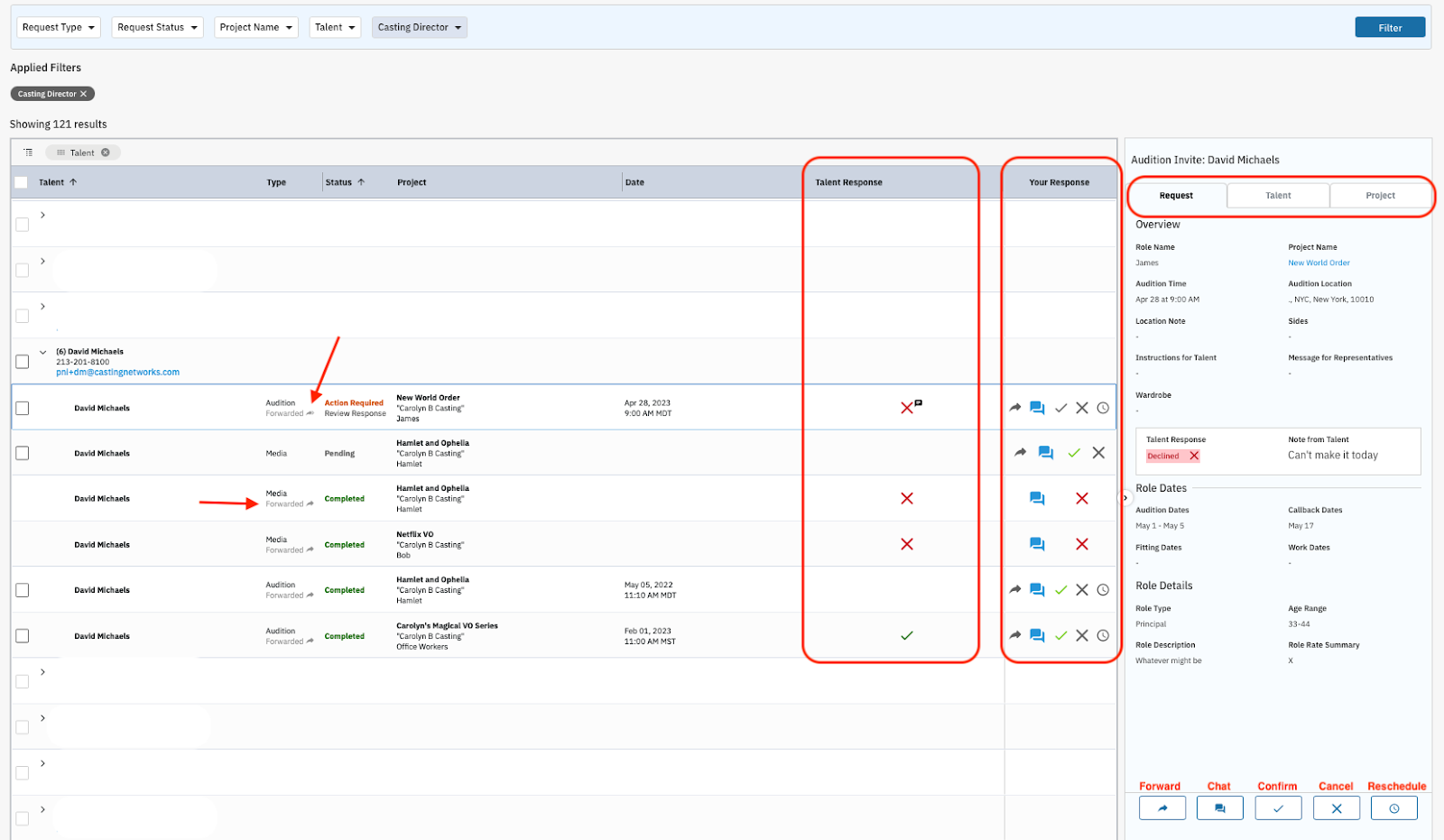Switch to the Talent tab
This screenshot has width=1444, height=840.
tap(1278, 196)
